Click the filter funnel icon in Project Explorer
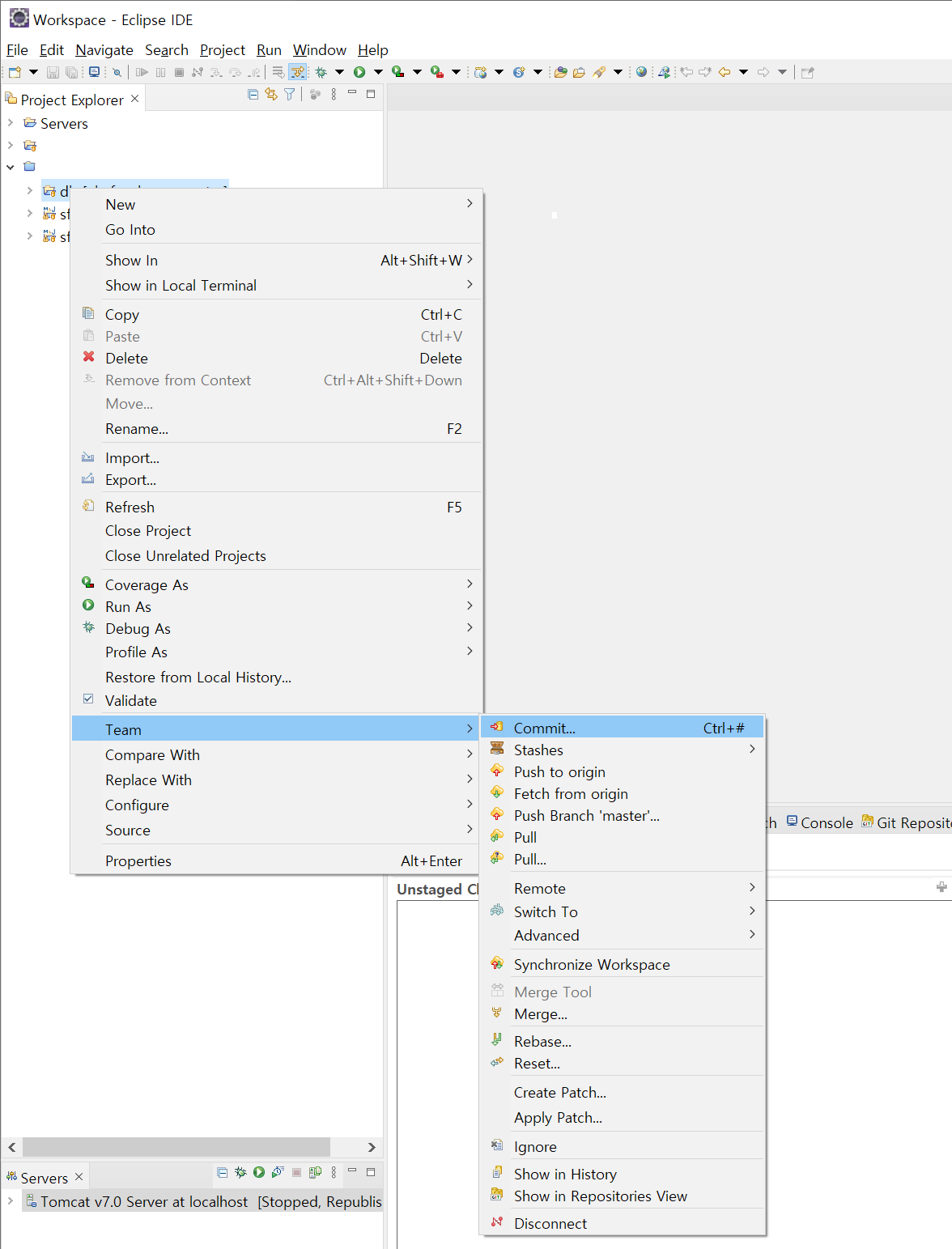This screenshot has width=952, height=1249. pos(289,95)
